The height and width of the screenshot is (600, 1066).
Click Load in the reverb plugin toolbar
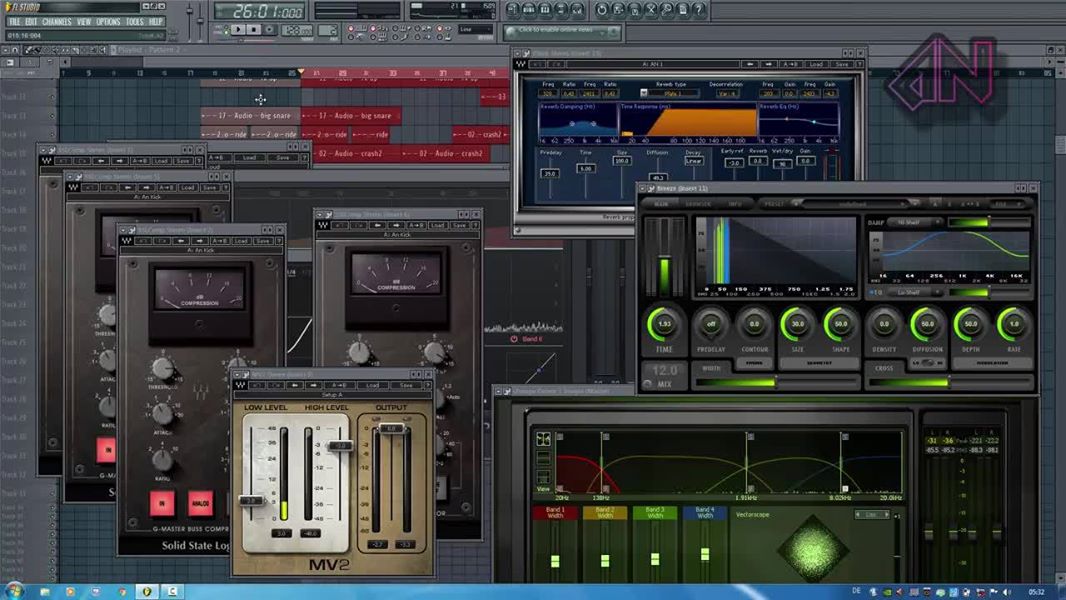(x=816, y=64)
